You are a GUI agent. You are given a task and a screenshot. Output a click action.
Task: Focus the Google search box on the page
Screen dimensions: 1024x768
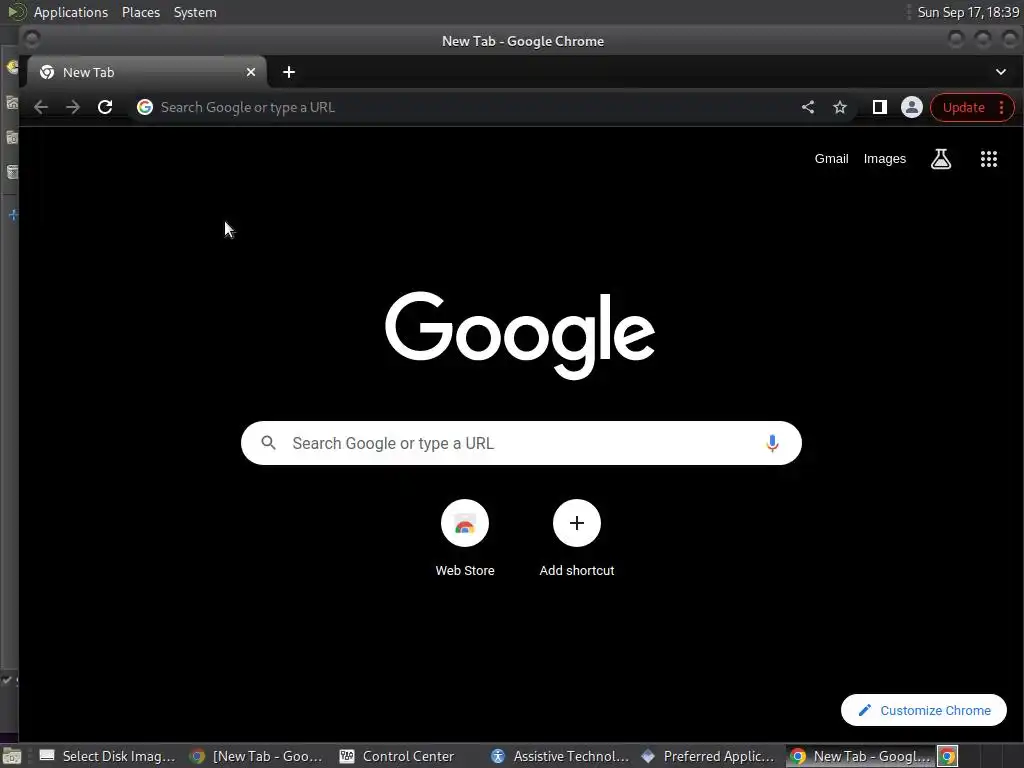[x=521, y=443]
